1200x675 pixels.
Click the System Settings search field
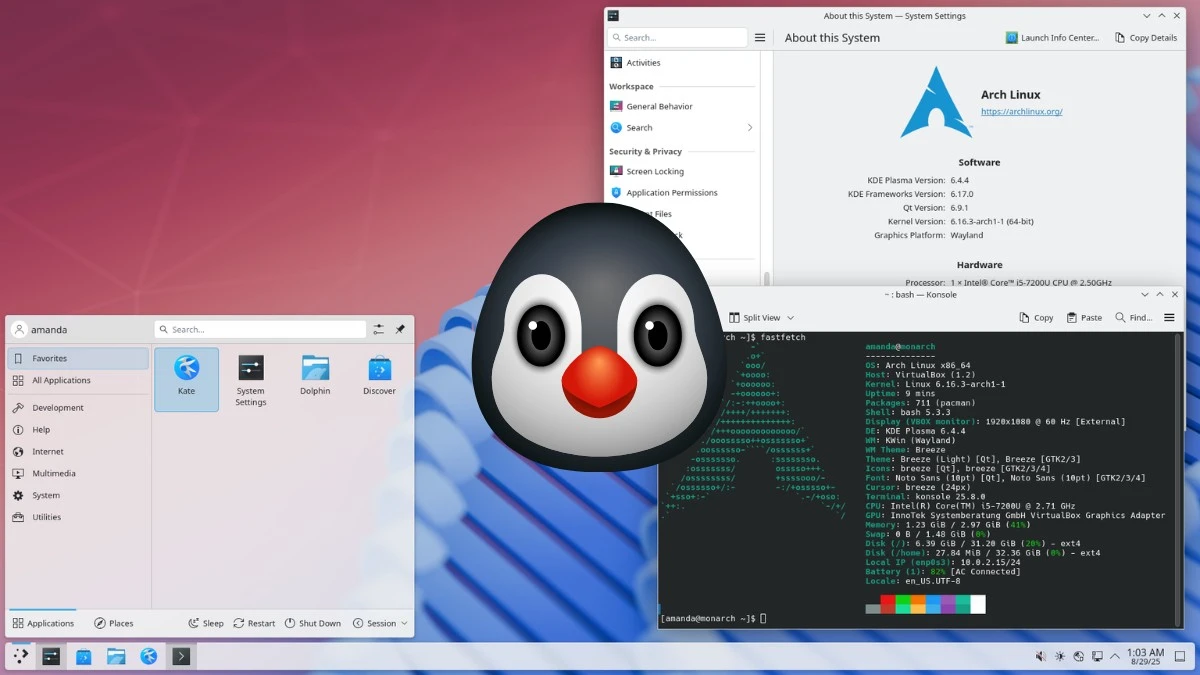(677, 37)
